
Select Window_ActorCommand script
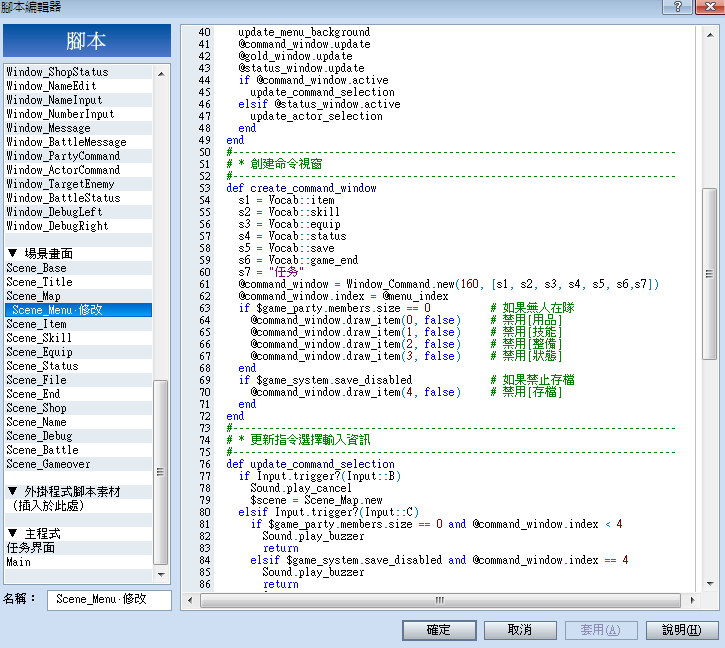79,170
